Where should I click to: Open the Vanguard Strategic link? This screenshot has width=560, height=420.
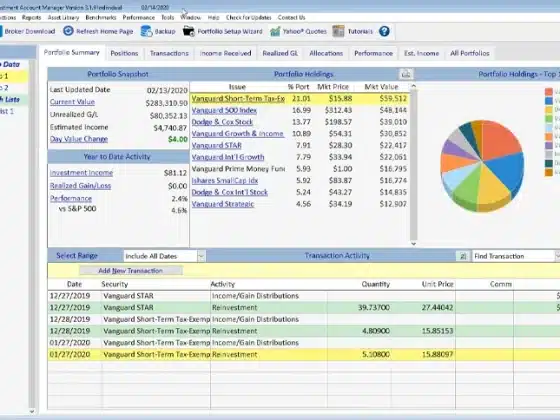[222, 204]
